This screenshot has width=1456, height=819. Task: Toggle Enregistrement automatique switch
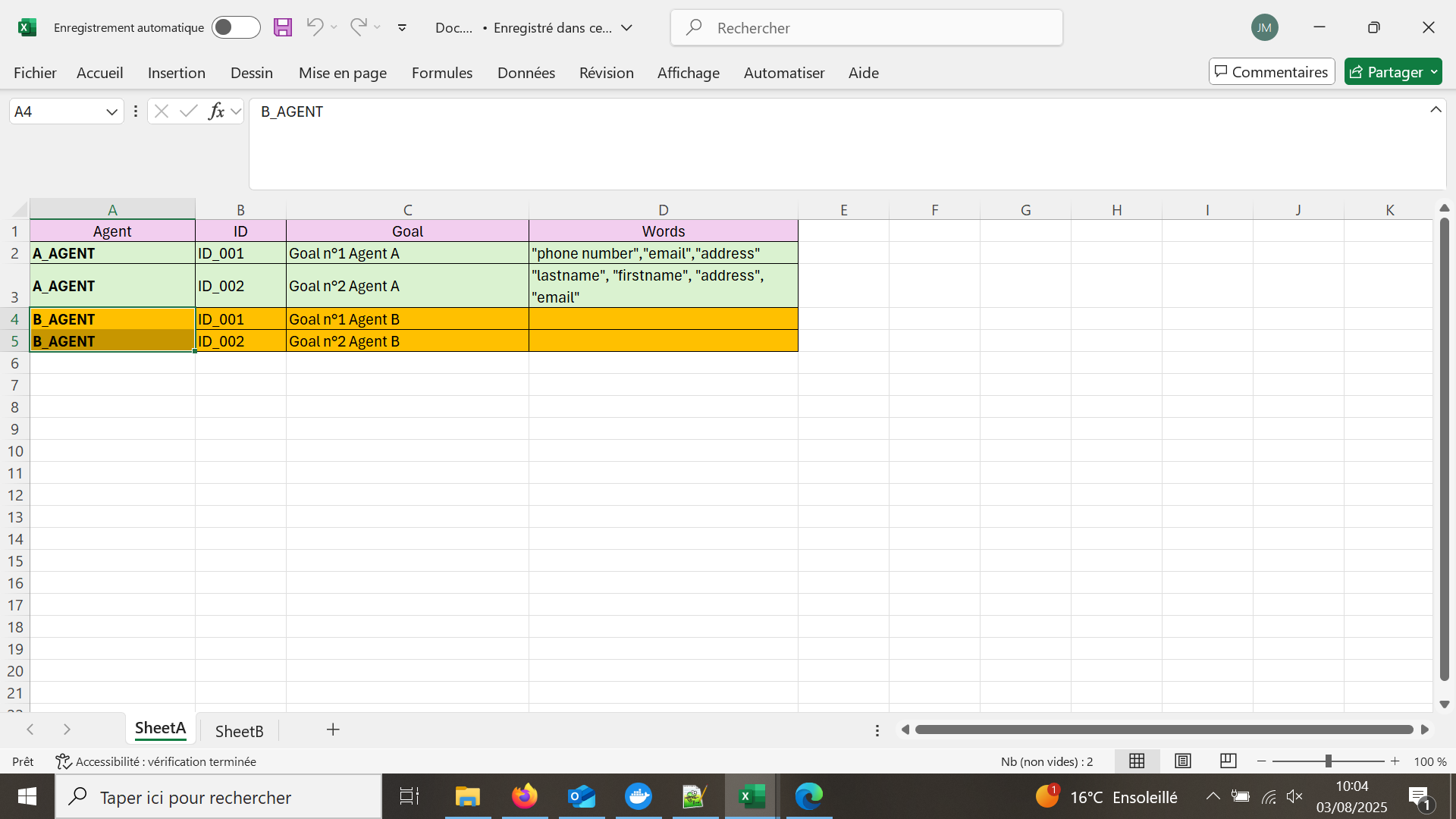point(235,28)
